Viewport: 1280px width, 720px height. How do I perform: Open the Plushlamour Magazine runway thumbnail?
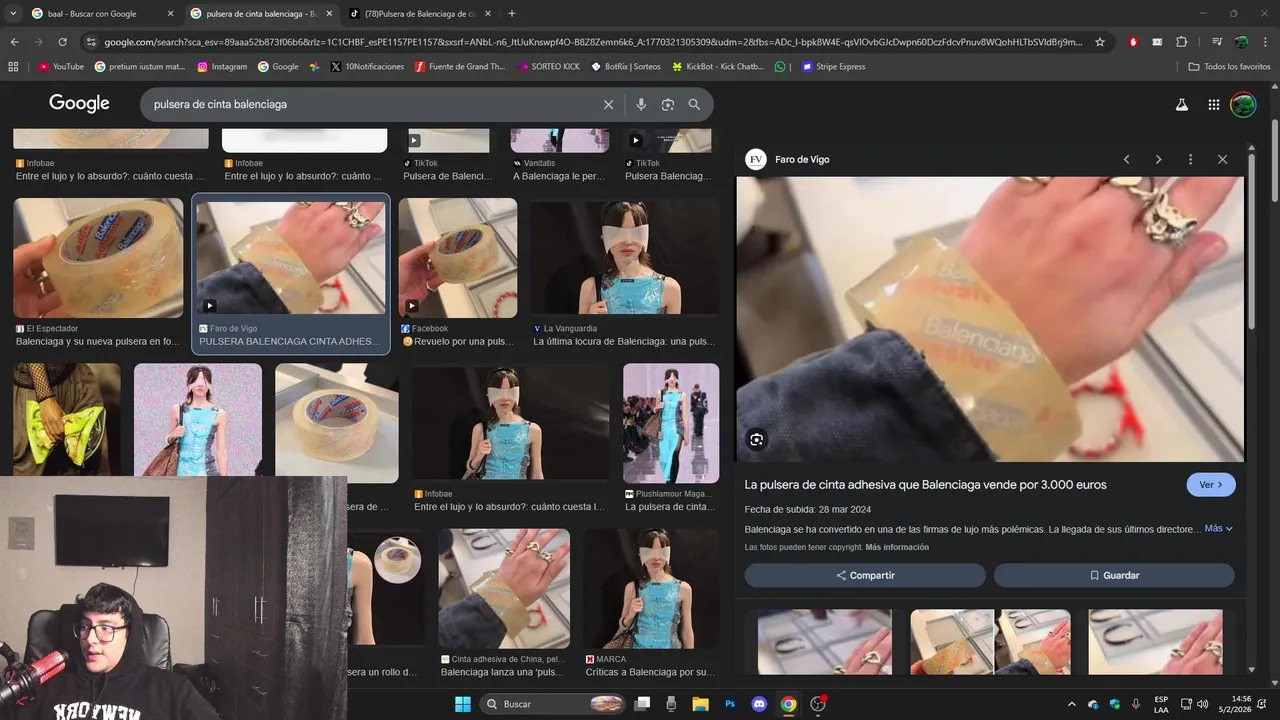click(x=671, y=423)
